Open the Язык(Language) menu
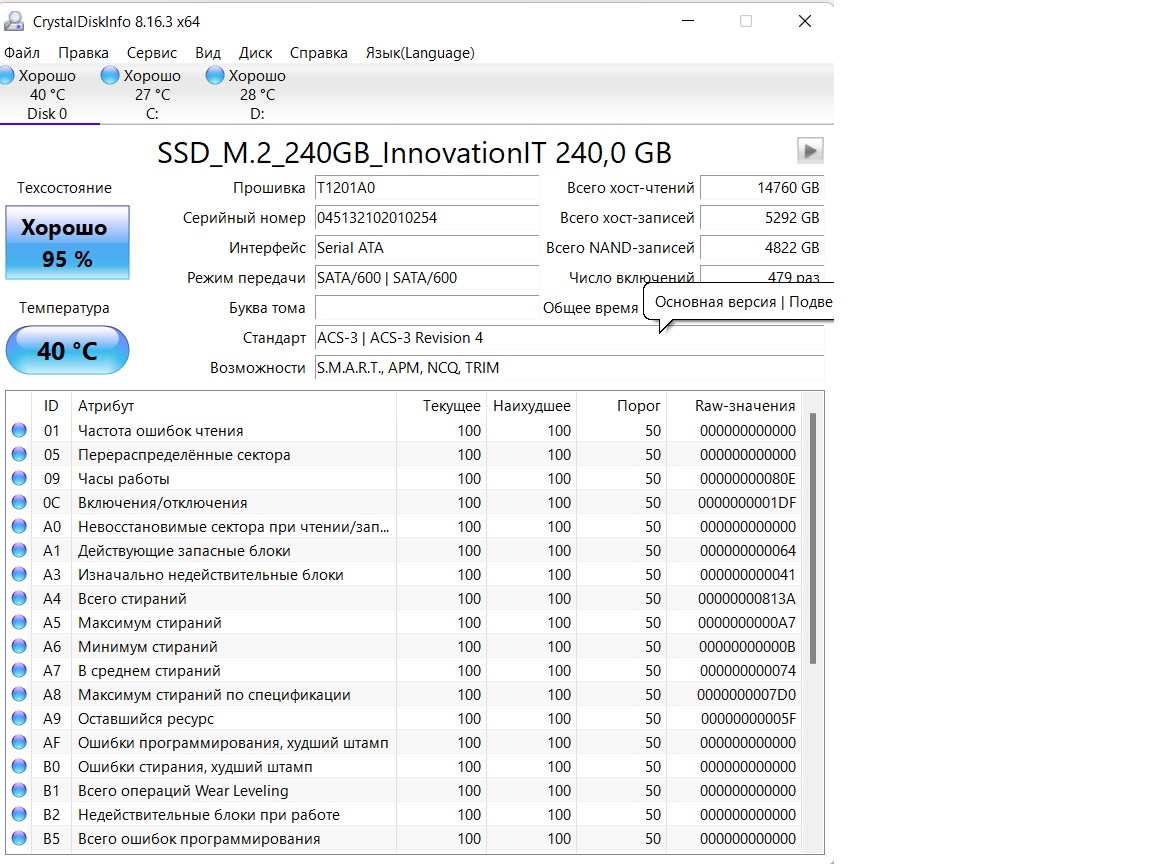This screenshot has height=864, width=1152. (420, 53)
